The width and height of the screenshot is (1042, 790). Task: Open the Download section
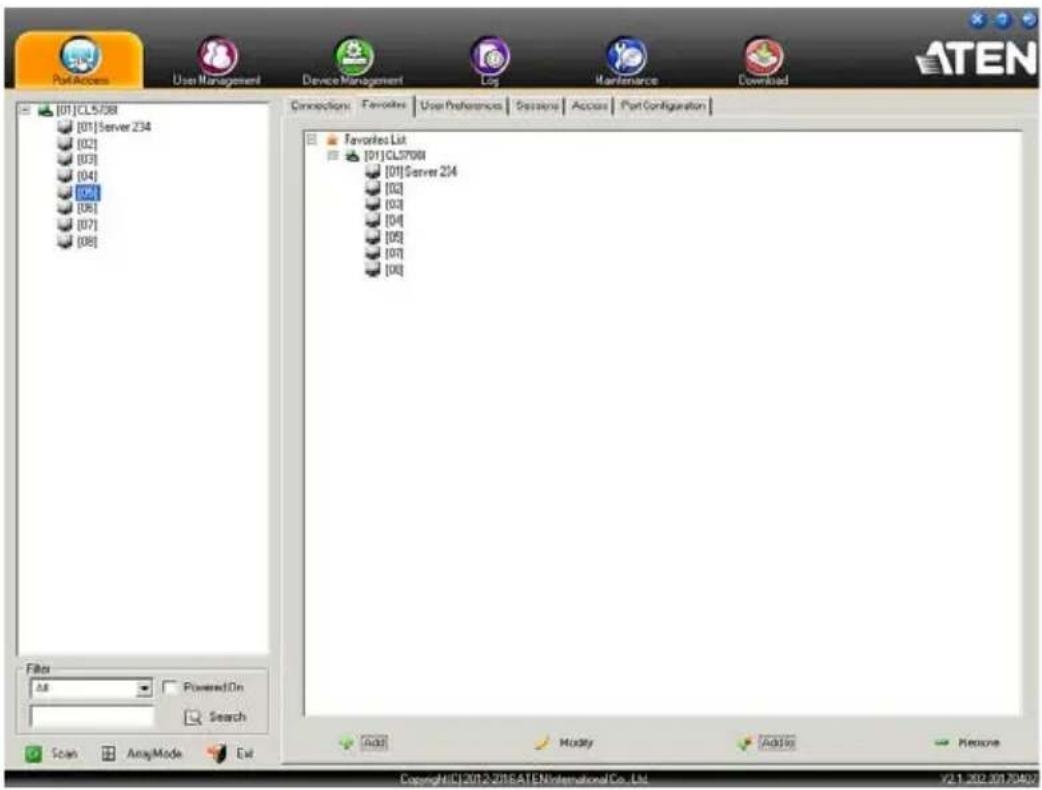point(763,61)
